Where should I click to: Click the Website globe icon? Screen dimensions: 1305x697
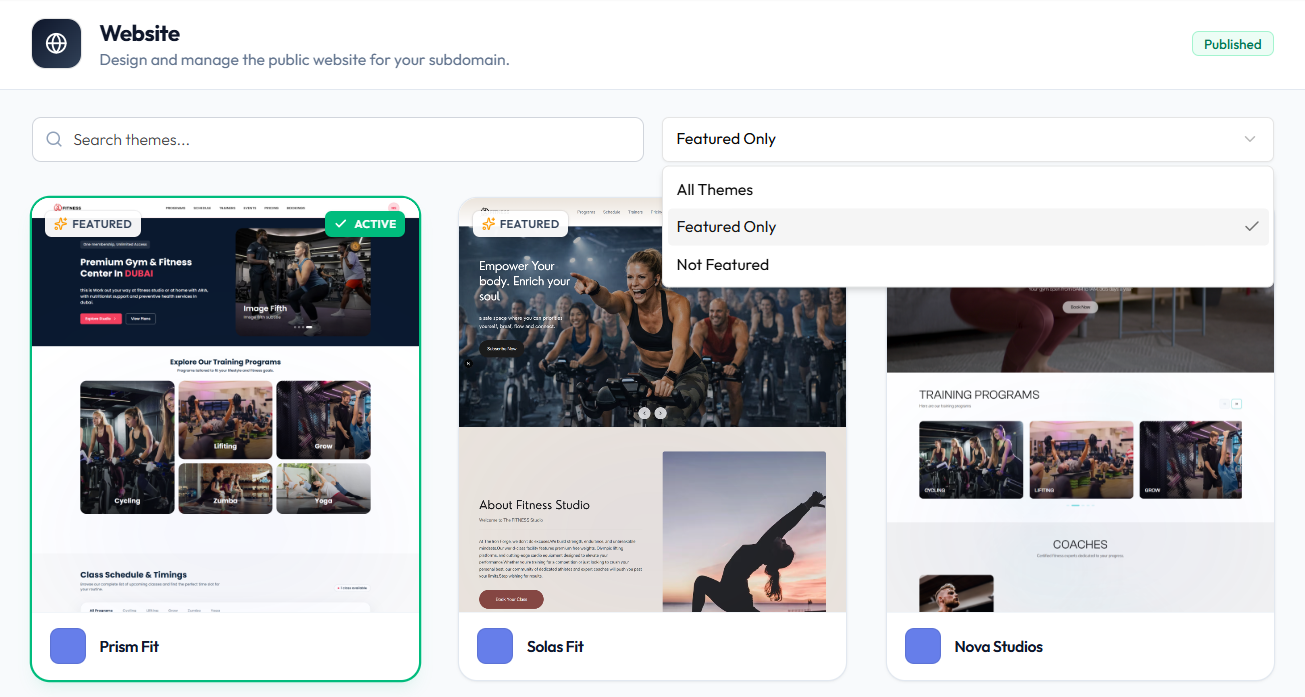56,44
